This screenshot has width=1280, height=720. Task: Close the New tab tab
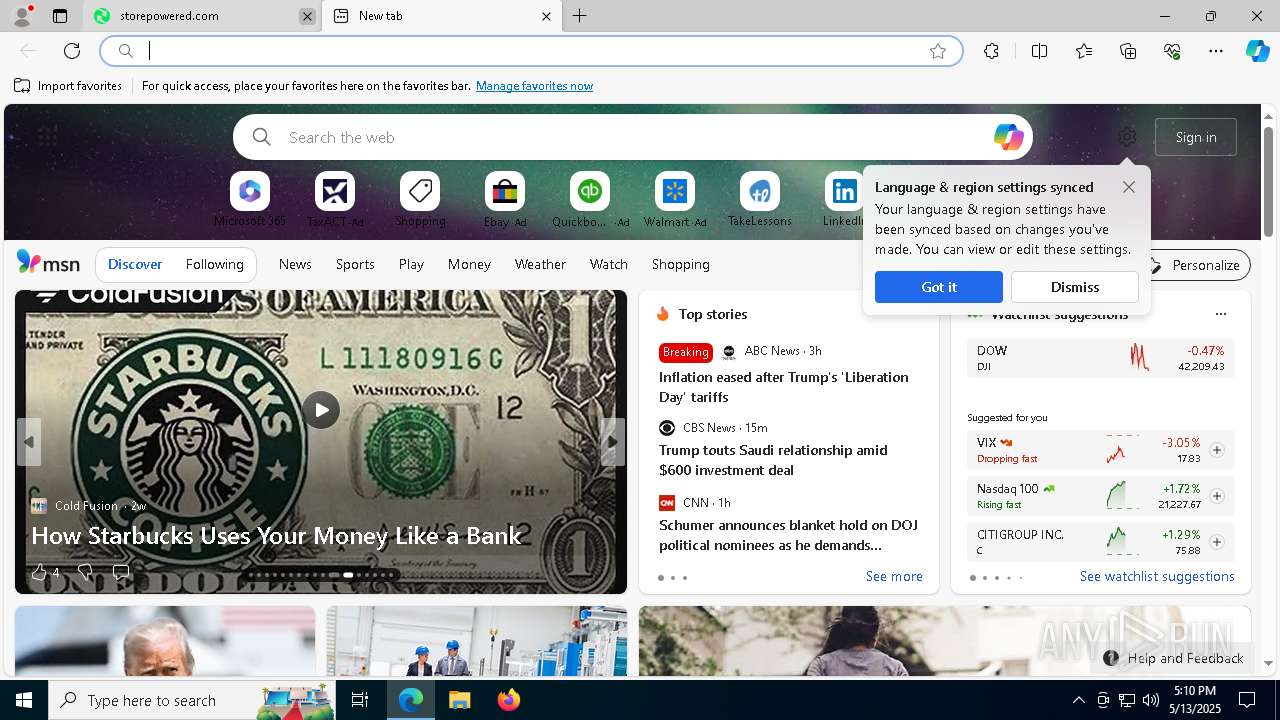546,16
